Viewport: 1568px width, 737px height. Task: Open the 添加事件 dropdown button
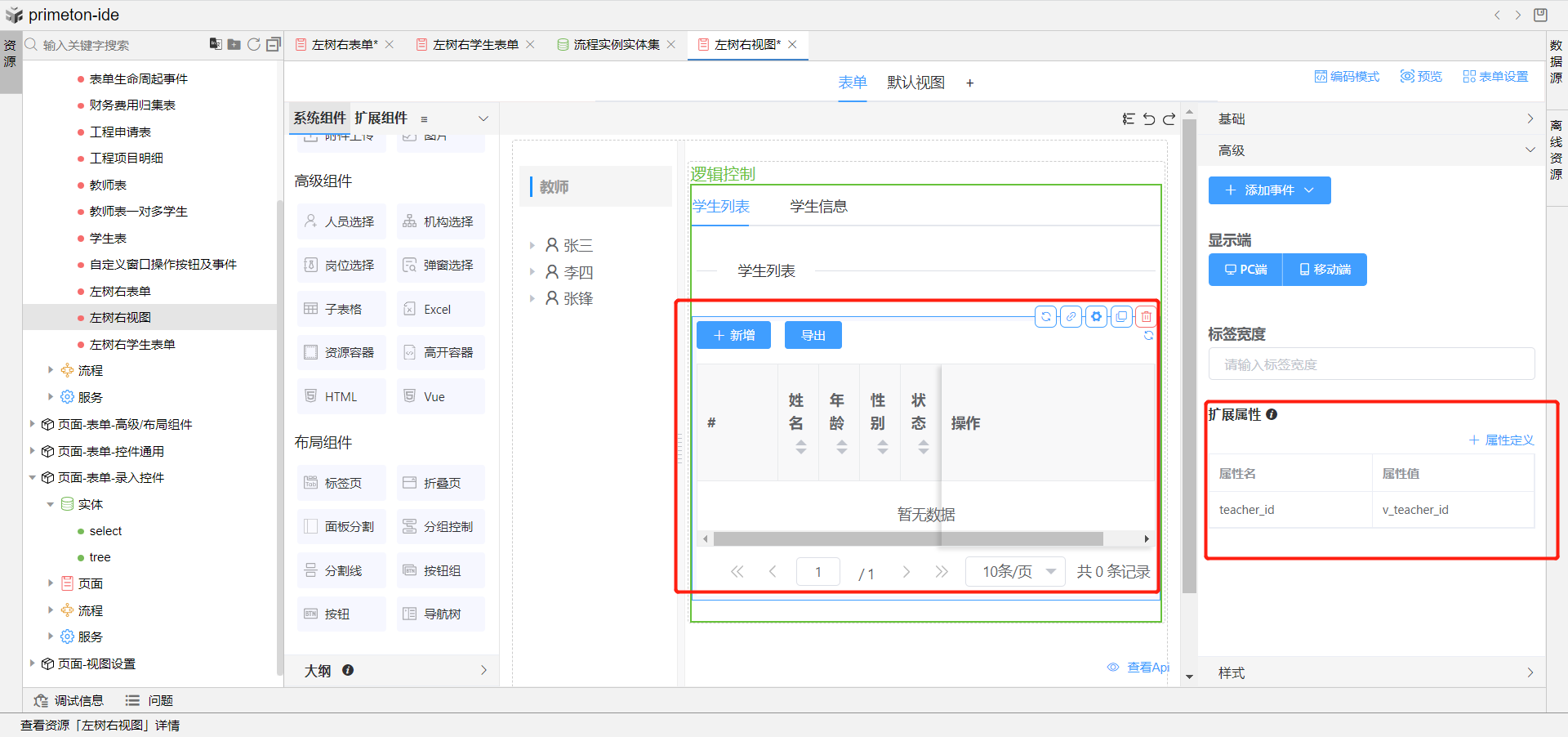pos(1269,190)
